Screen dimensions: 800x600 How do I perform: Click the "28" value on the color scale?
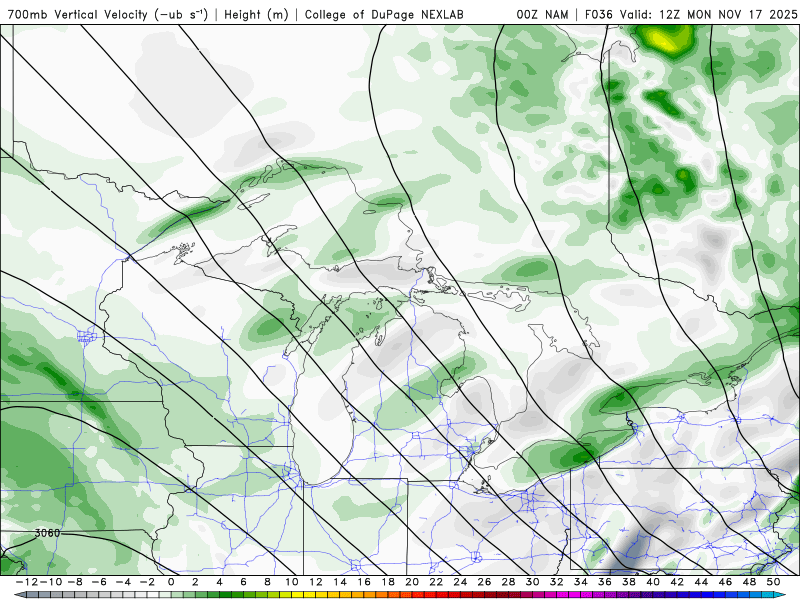(x=509, y=582)
